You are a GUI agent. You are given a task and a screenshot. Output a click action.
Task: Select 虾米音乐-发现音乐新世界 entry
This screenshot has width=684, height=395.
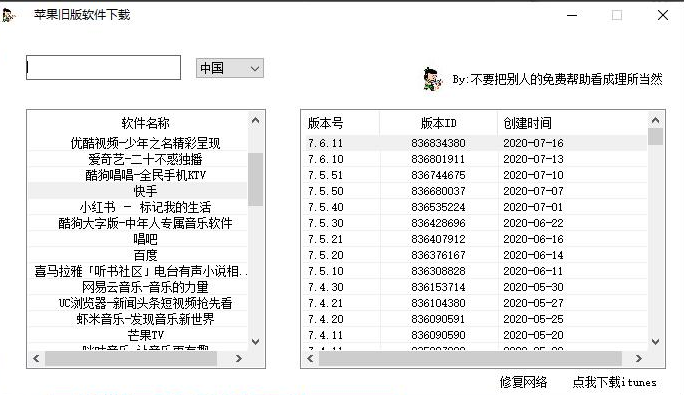coord(138,319)
